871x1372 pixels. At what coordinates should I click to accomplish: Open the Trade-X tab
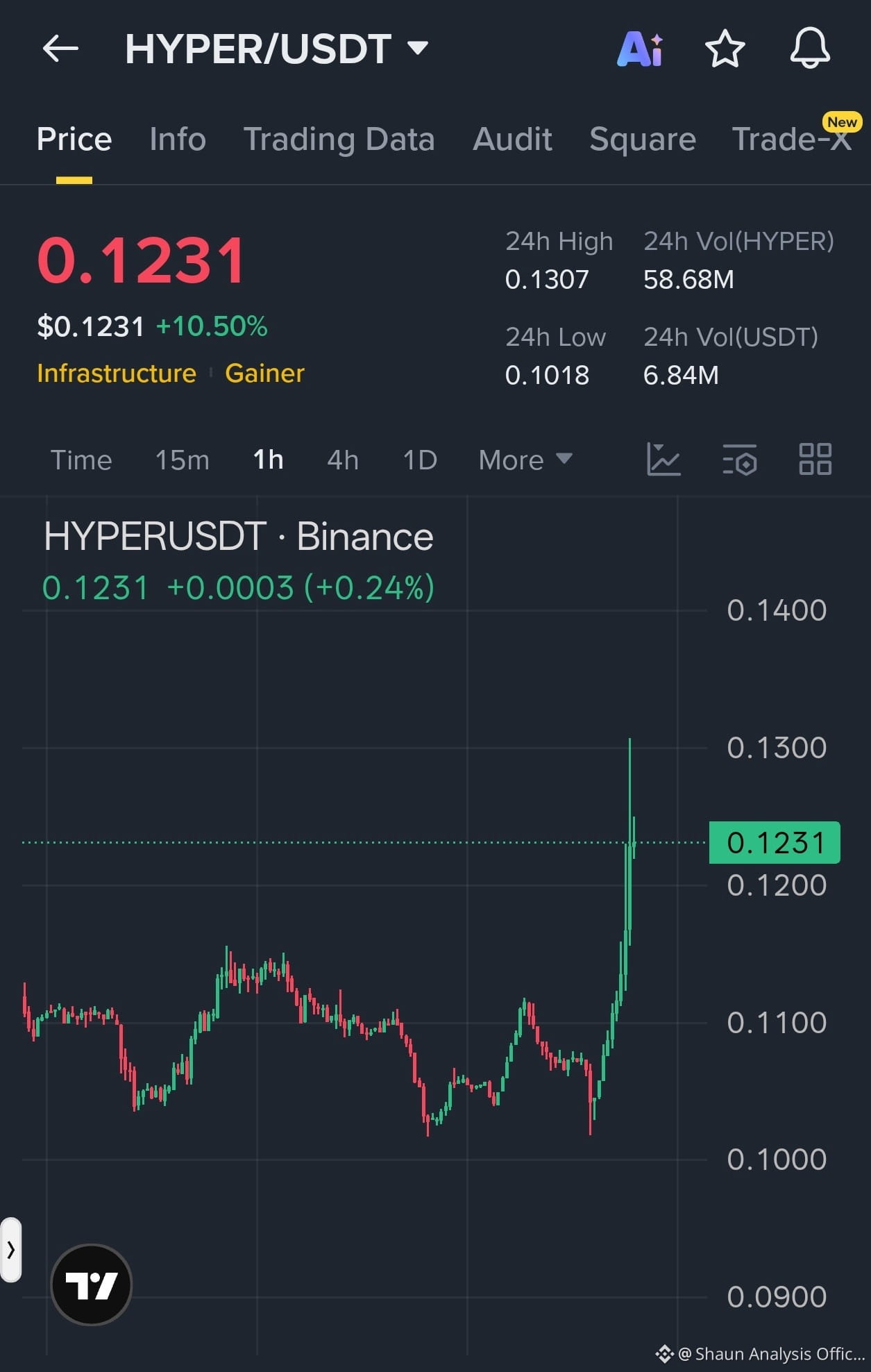tap(792, 140)
